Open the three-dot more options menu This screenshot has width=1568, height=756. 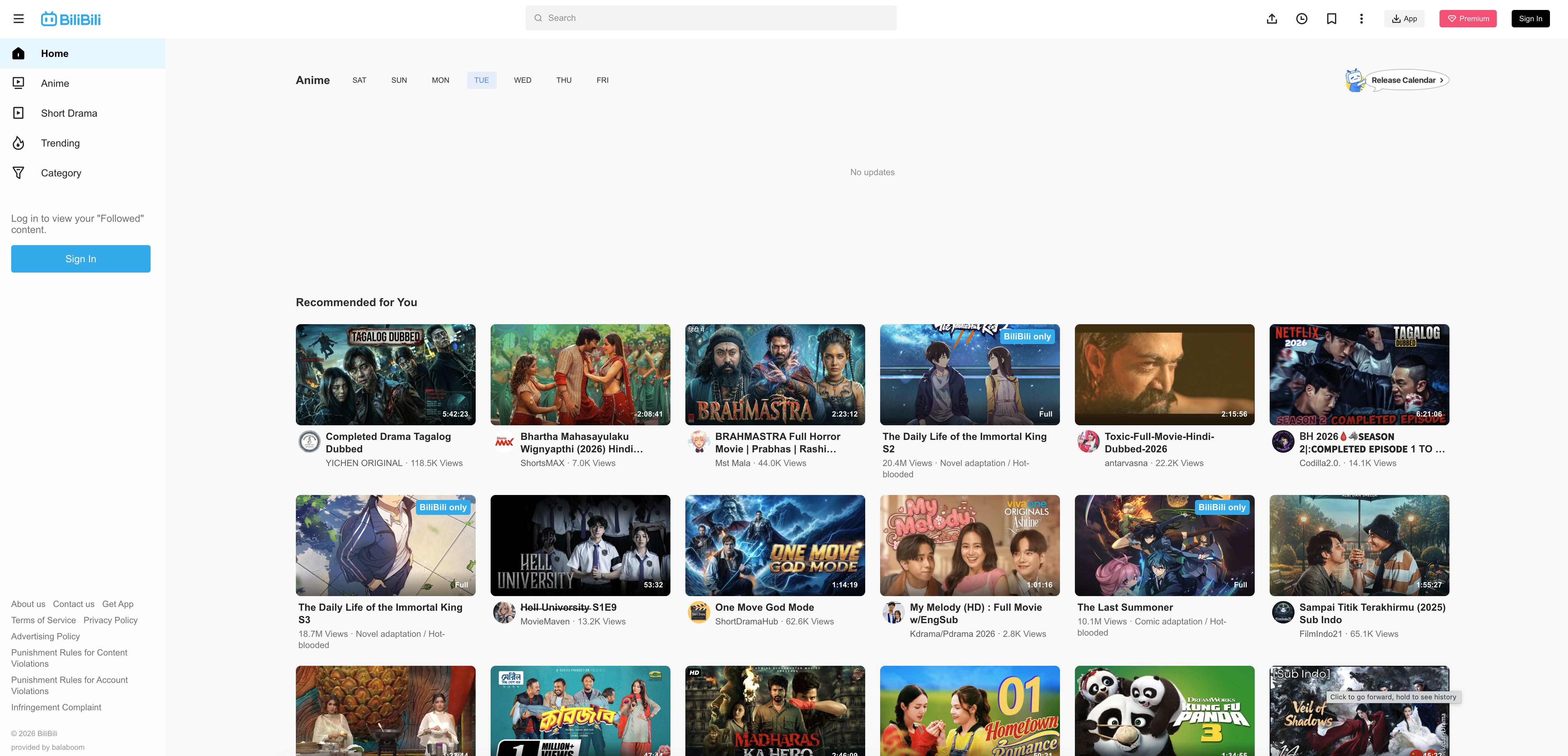coord(1361,19)
